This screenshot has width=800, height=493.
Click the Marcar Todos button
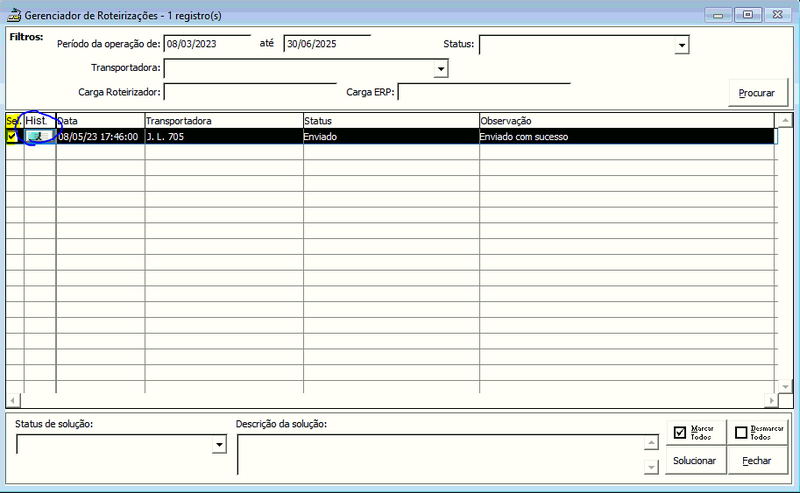click(696, 432)
